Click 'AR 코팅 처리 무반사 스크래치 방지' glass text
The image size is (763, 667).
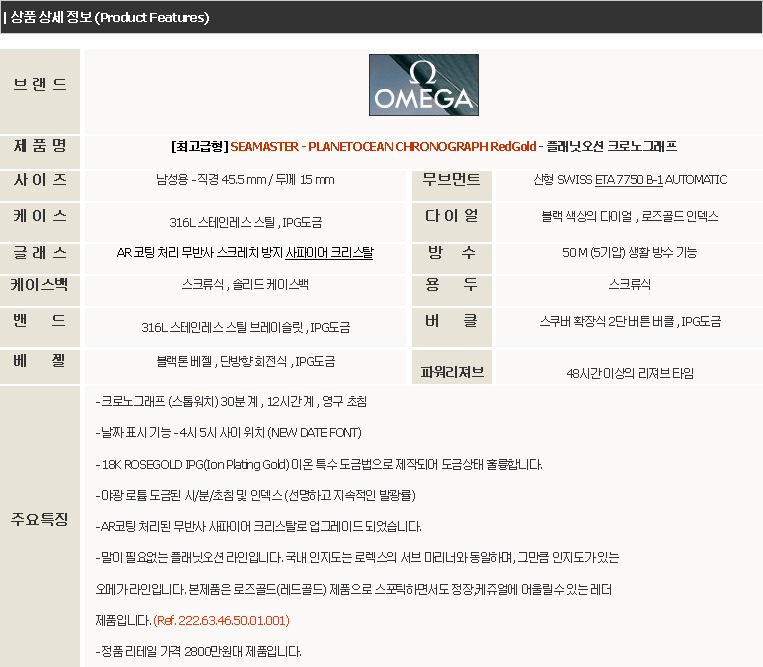point(200,253)
